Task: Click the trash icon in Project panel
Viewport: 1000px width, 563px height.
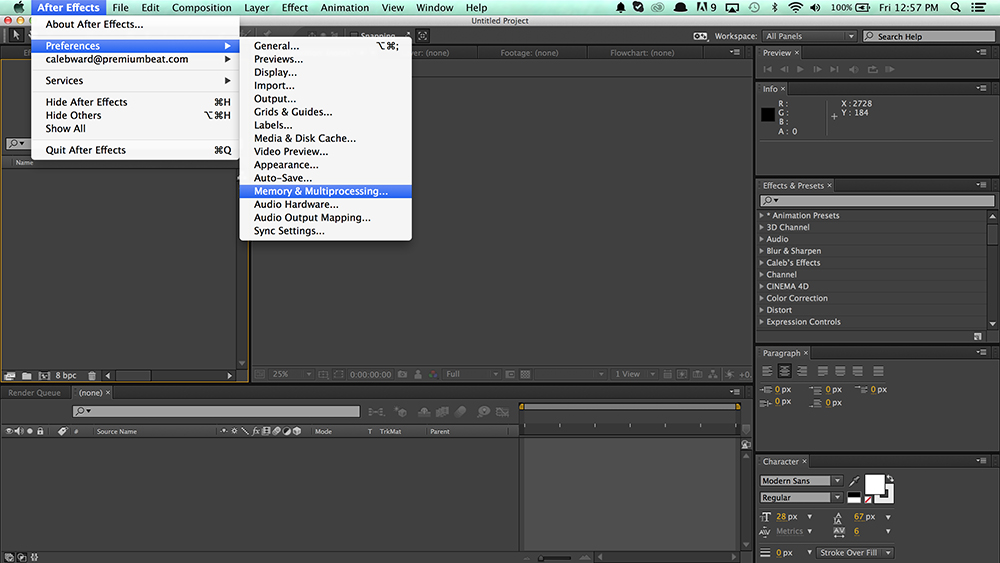Action: 92,375
